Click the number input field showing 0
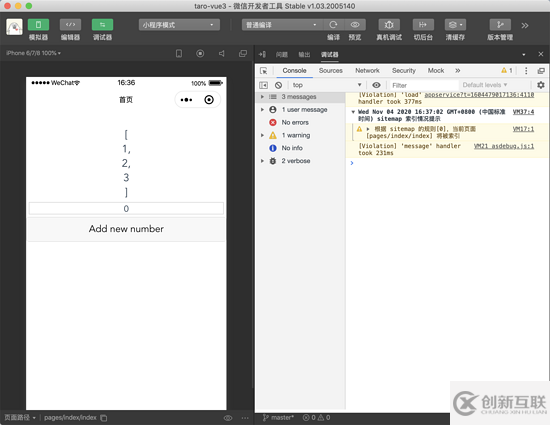This screenshot has width=550, height=425. click(126, 208)
